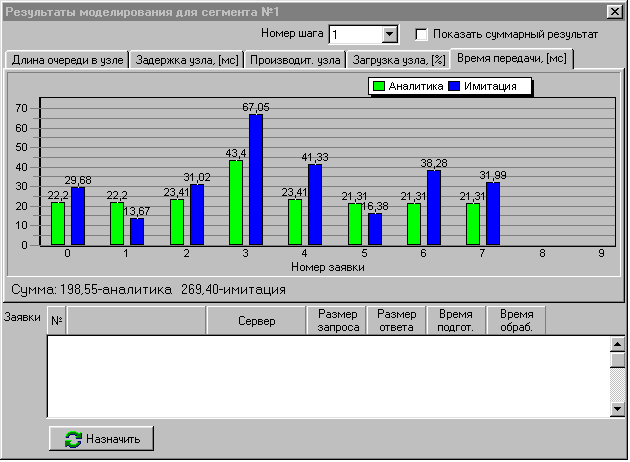The height and width of the screenshot is (462, 630).
Task: Click the 'Размер ответа' column header
Action: (x=397, y=321)
